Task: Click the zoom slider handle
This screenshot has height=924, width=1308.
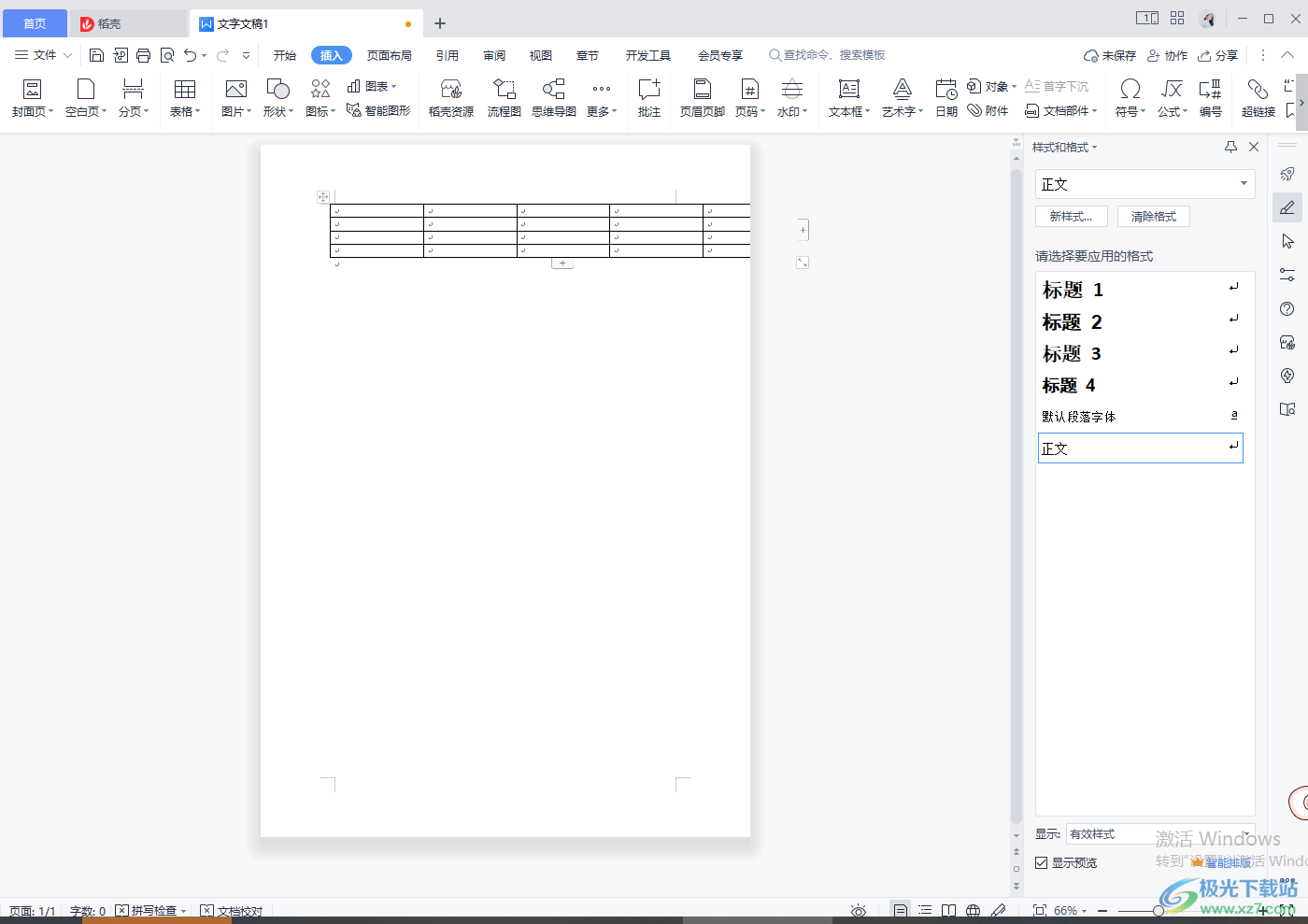Action: pyautogui.click(x=1159, y=910)
